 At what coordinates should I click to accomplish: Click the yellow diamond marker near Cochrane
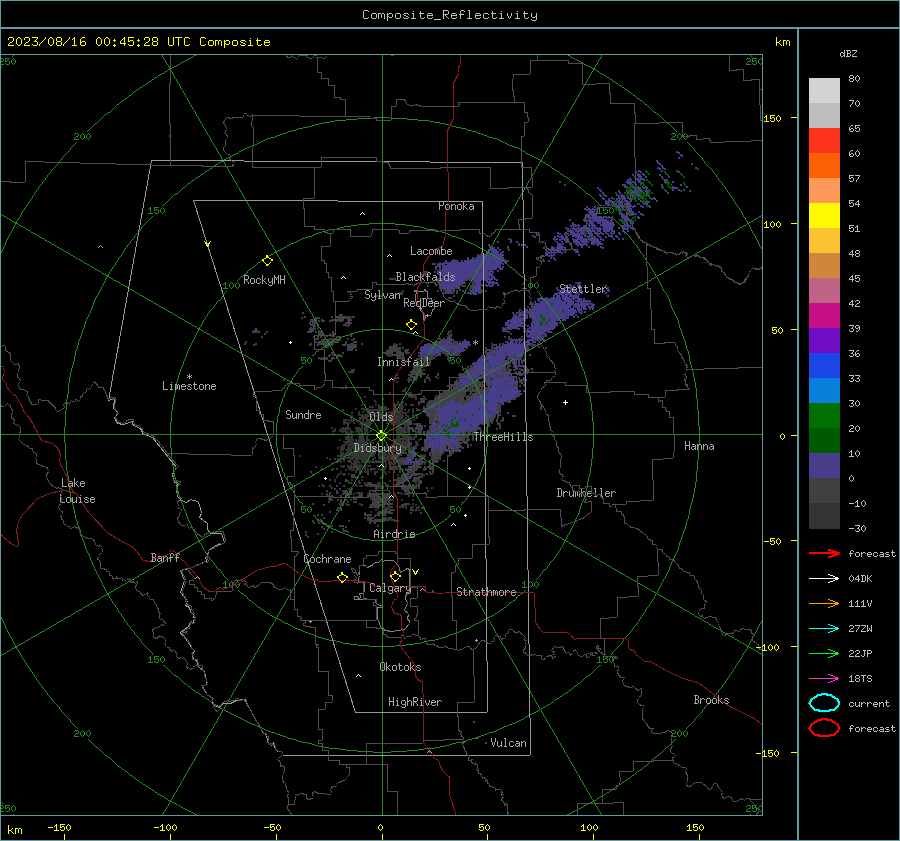coord(343,577)
